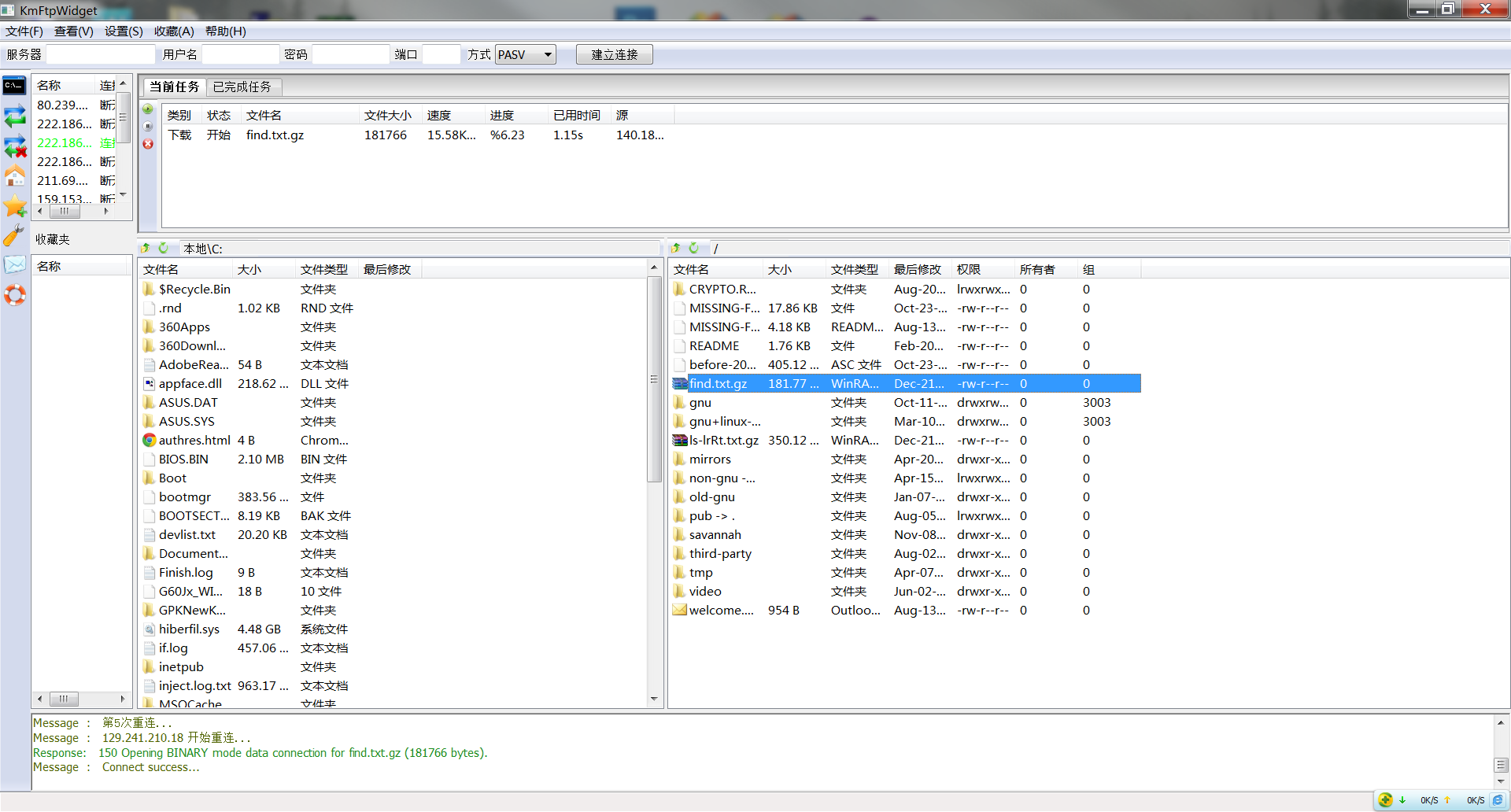
Task: Open the wrench settings tool icon
Action: [x=14, y=235]
